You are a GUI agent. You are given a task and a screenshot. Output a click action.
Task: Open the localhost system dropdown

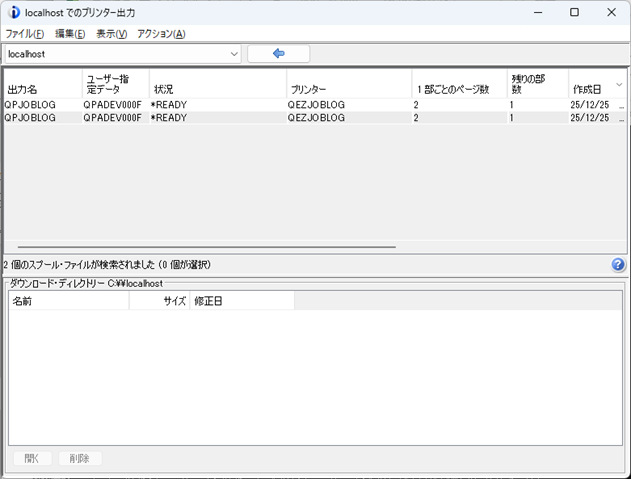point(123,53)
